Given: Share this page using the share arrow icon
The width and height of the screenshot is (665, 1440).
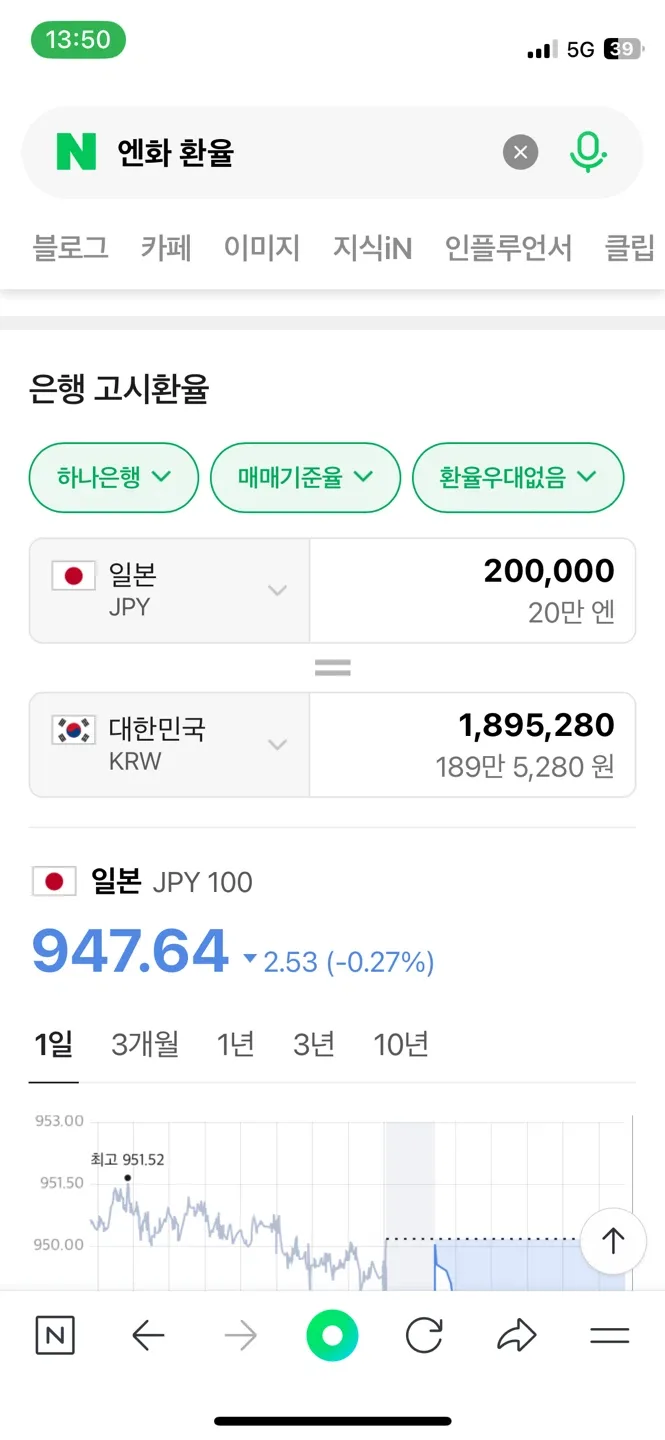Looking at the screenshot, I should pyautogui.click(x=516, y=1336).
